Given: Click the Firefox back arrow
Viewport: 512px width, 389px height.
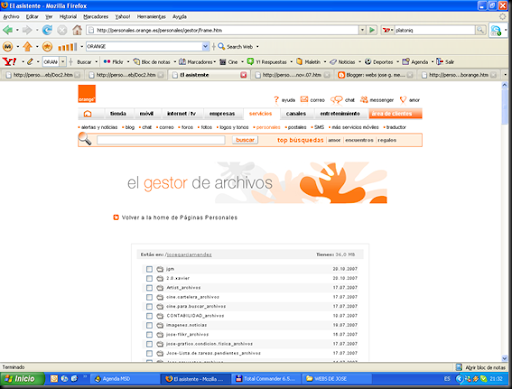Looking at the screenshot, I should tap(8, 30).
